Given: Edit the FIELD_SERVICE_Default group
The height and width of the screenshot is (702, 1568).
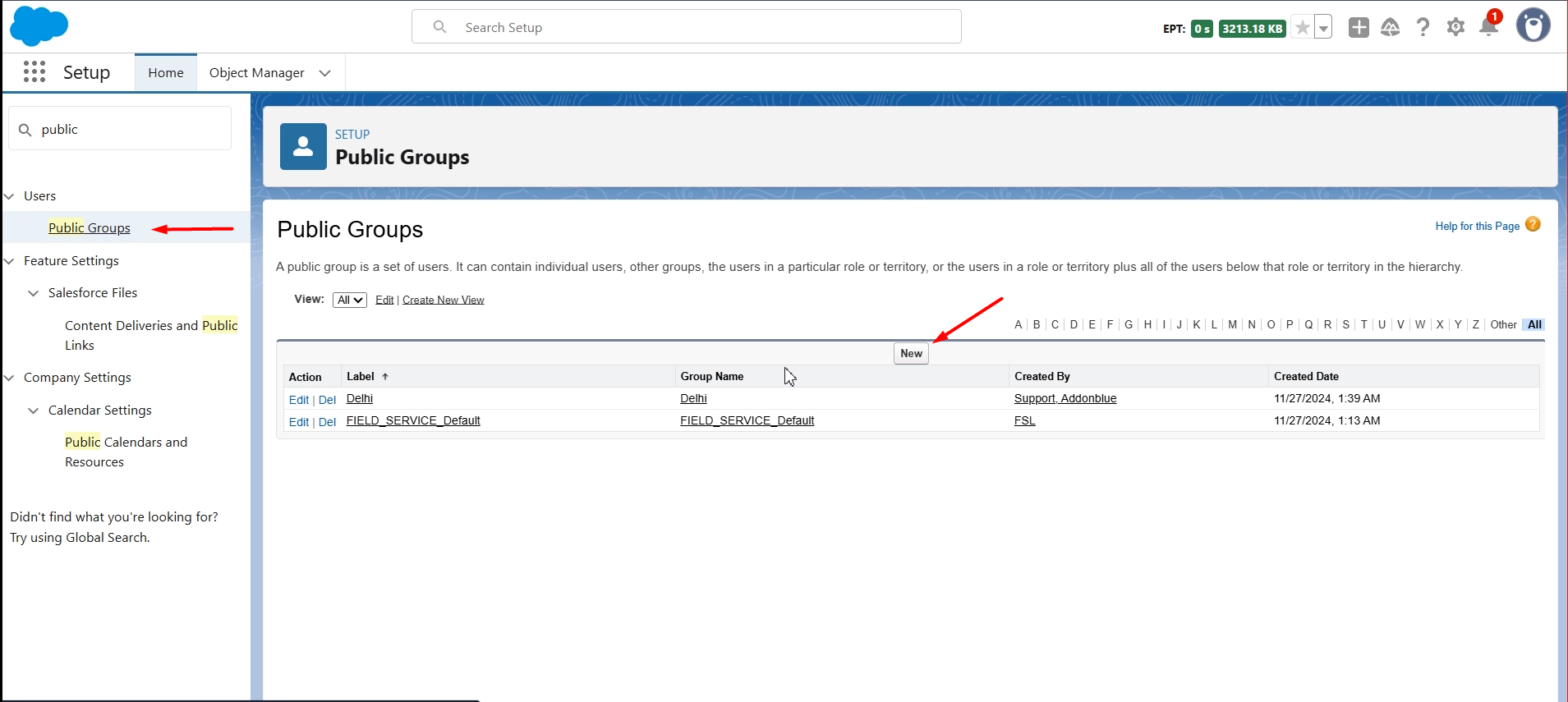Looking at the screenshot, I should (299, 422).
